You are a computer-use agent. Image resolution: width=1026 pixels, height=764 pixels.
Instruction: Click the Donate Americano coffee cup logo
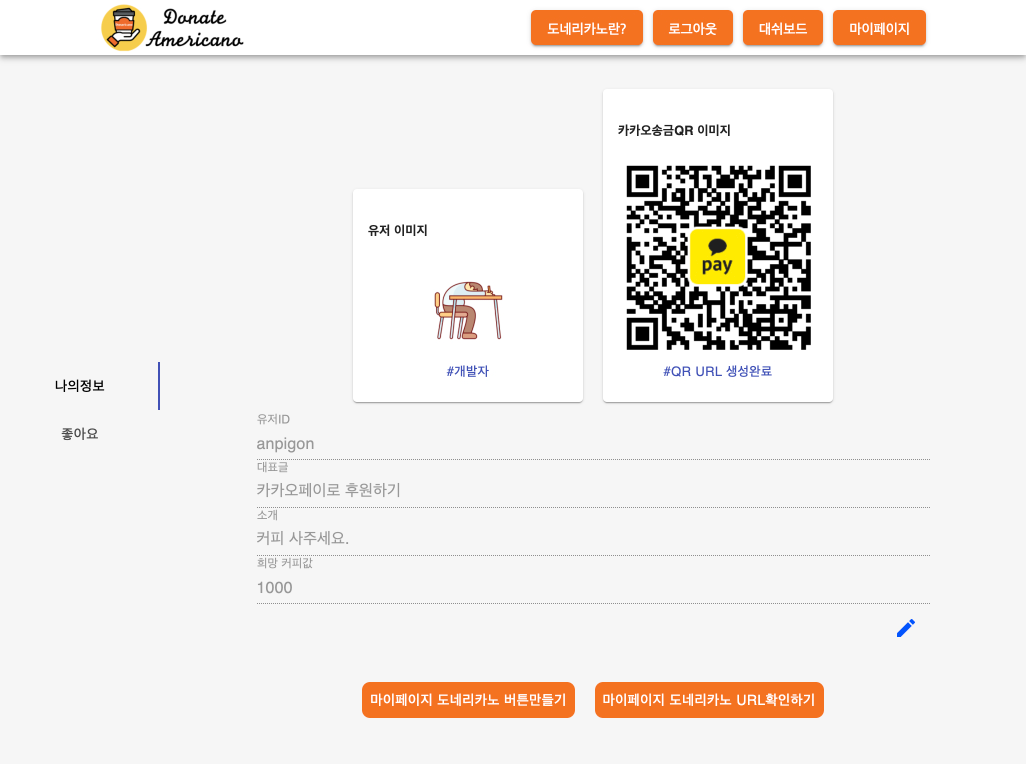[124, 28]
